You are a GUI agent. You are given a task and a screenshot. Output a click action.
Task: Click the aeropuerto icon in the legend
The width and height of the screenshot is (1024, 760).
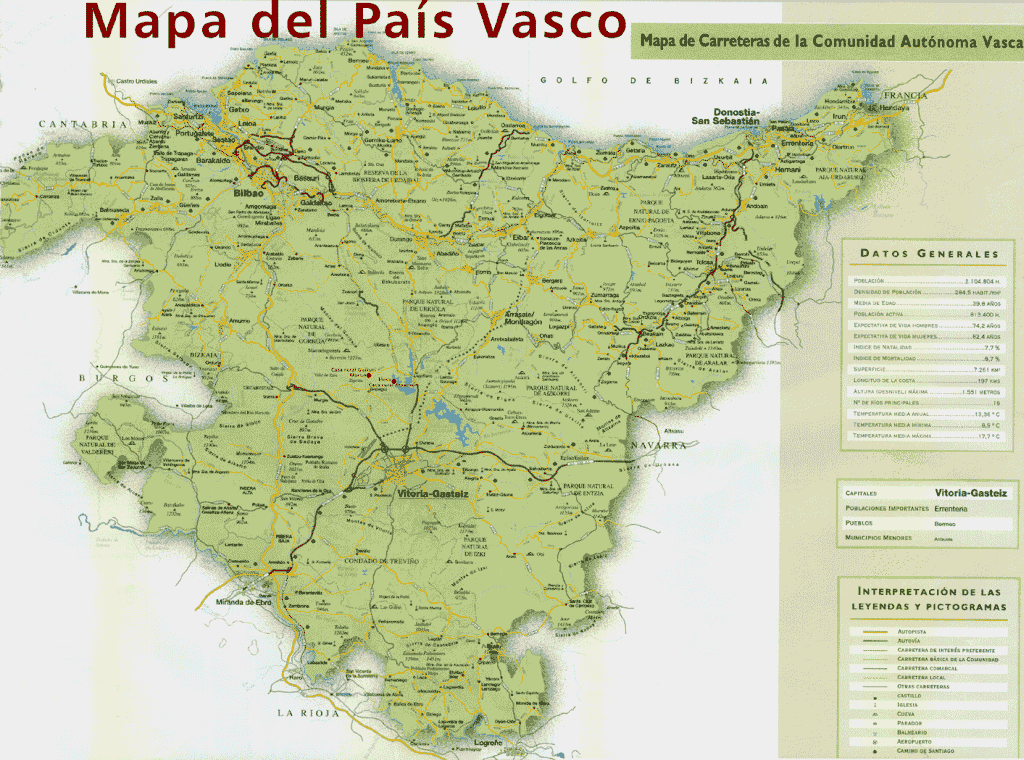(874, 742)
